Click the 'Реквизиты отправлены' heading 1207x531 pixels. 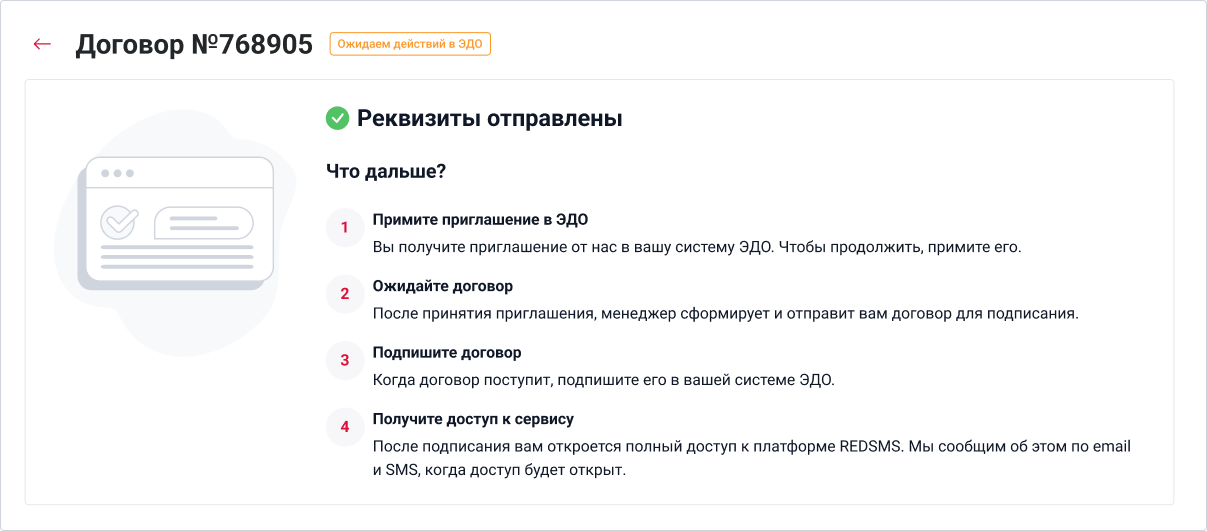click(490, 118)
